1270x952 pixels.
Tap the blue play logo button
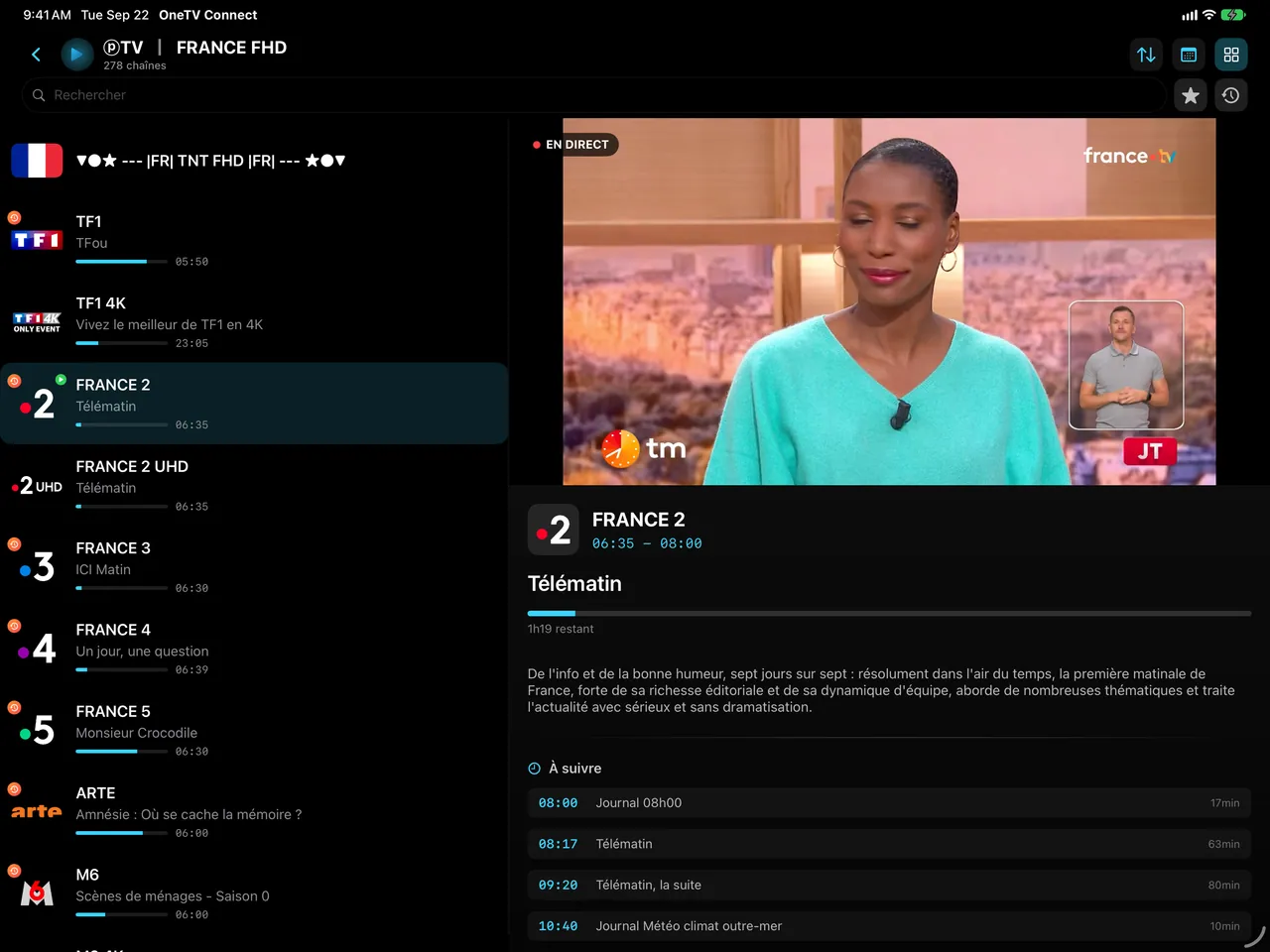click(x=76, y=55)
